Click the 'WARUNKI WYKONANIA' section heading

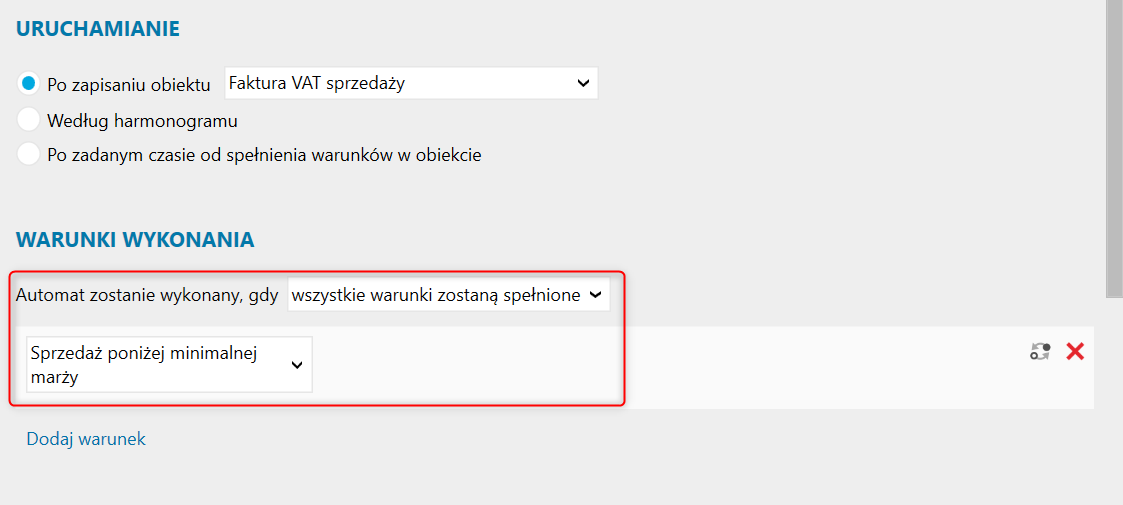pos(135,240)
